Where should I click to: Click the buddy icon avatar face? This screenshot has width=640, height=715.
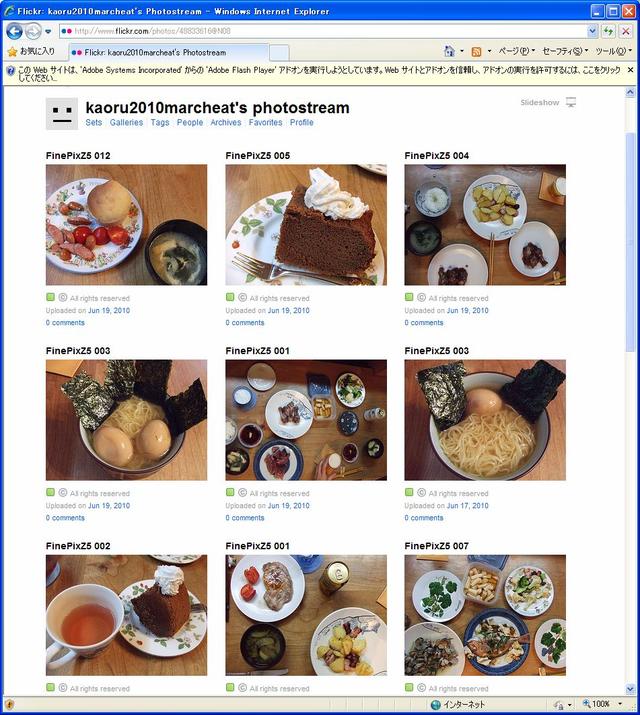62,114
